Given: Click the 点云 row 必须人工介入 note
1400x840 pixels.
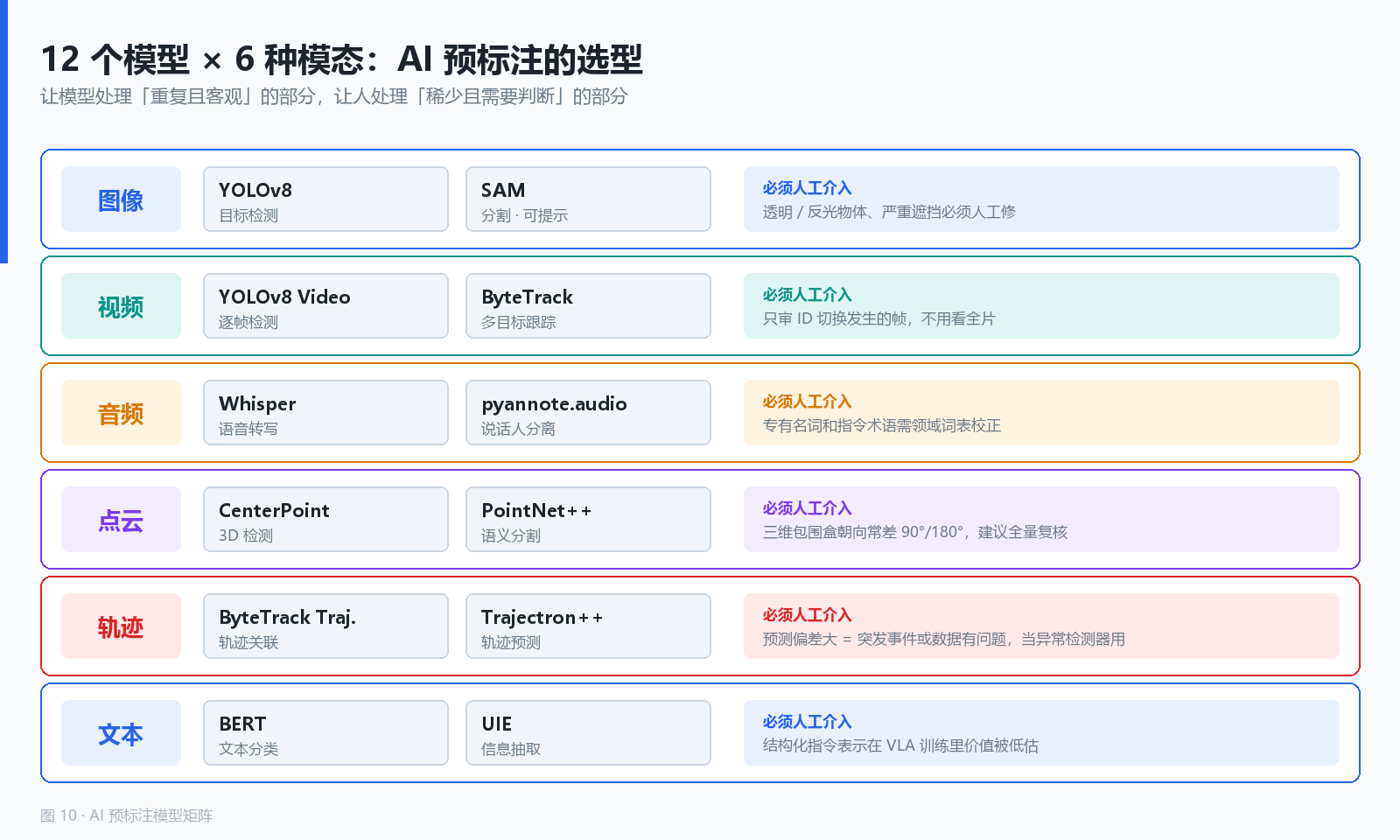Looking at the screenshot, I should [x=1041, y=520].
